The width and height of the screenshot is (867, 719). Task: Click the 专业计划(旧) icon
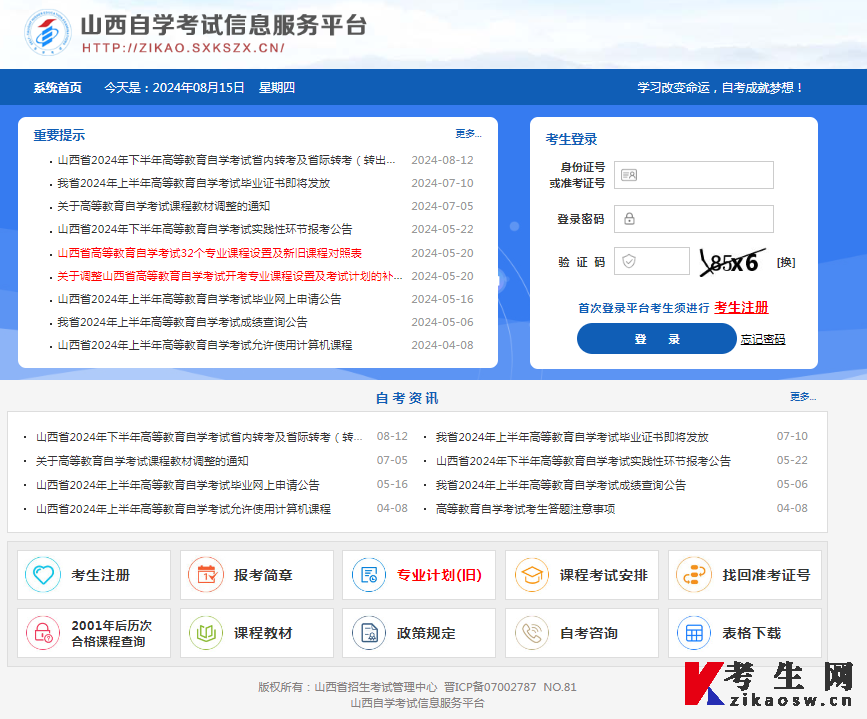click(x=368, y=574)
